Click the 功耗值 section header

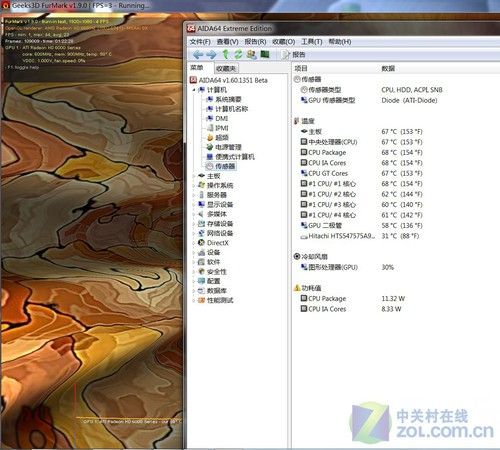point(308,288)
